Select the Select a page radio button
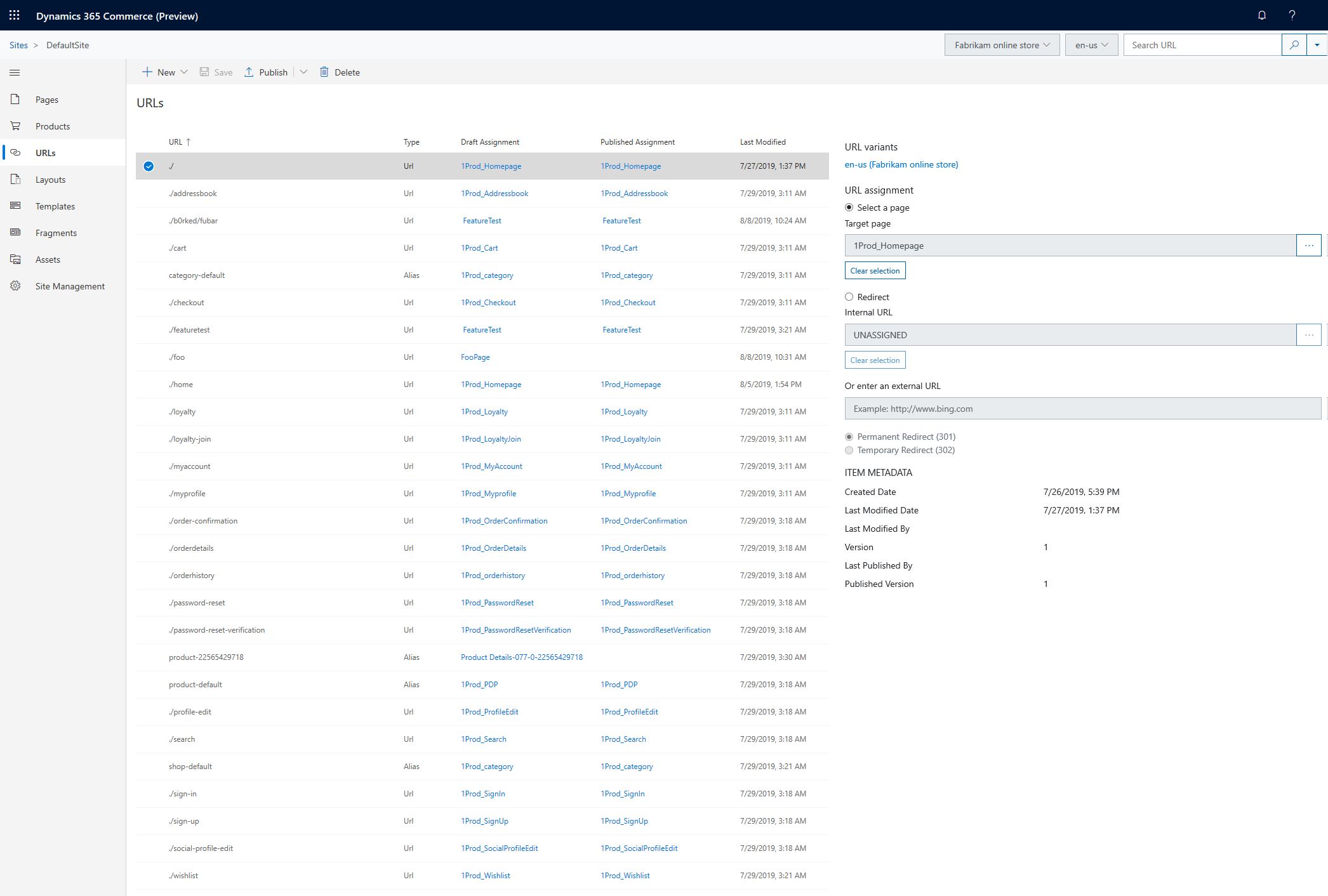Viewport: 1328px width, 896px height. (849, 207)
